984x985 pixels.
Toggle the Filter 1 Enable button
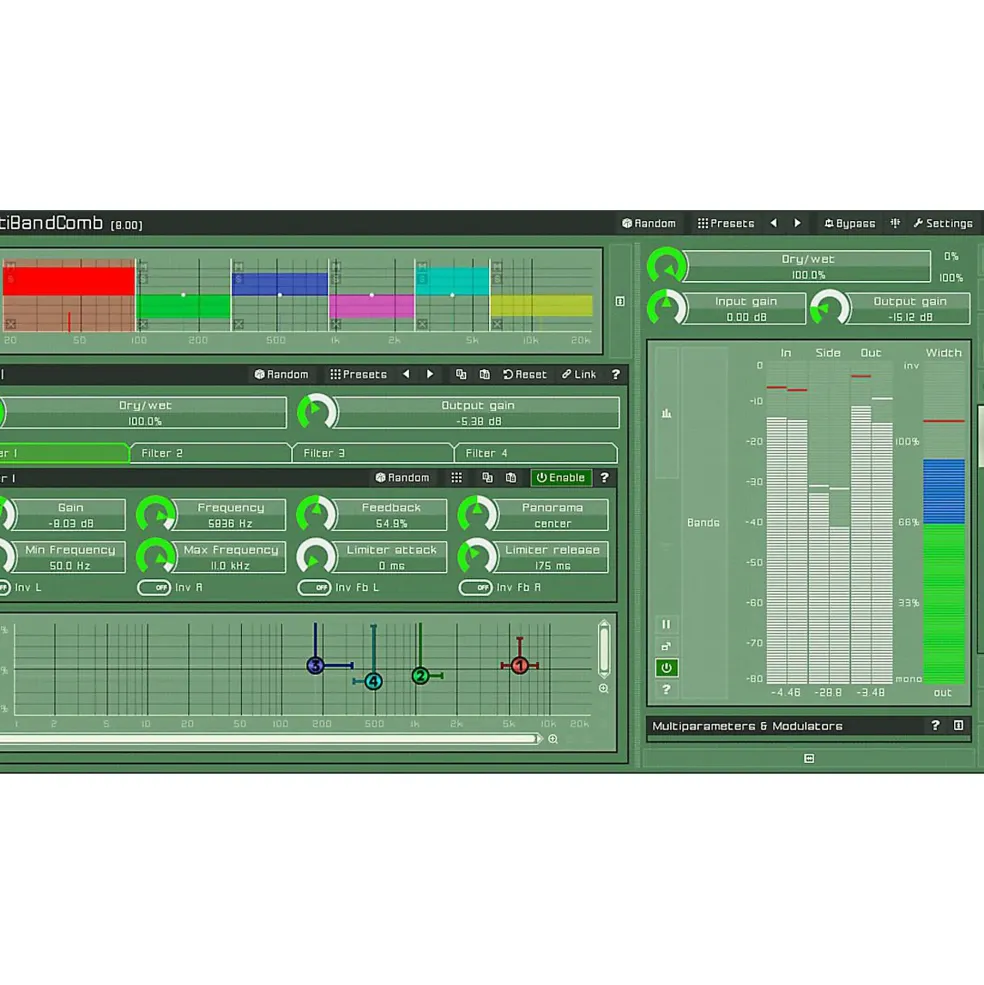click(x=561, y=477)
